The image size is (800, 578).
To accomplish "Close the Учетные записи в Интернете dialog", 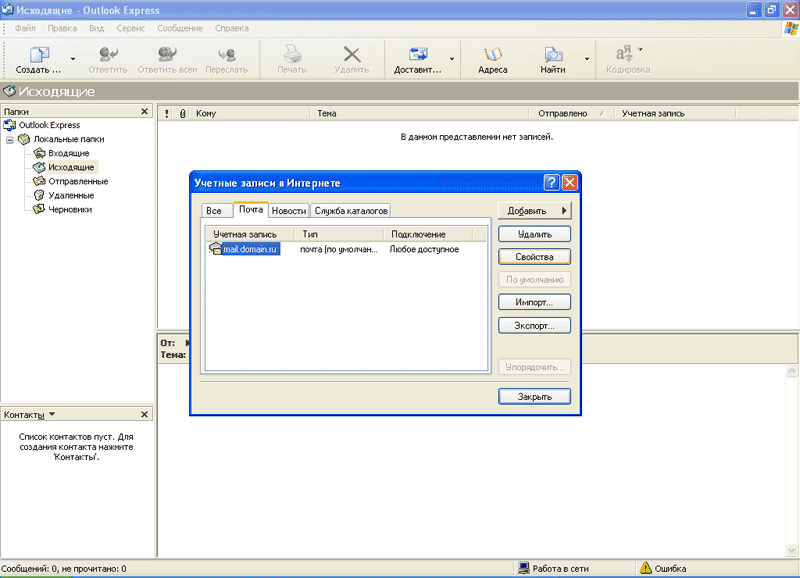I will [x=569, y=182].
